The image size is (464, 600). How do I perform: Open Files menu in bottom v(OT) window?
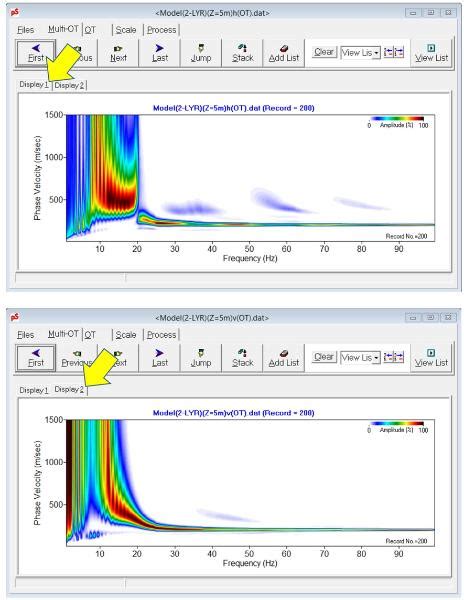coord(26,335)
